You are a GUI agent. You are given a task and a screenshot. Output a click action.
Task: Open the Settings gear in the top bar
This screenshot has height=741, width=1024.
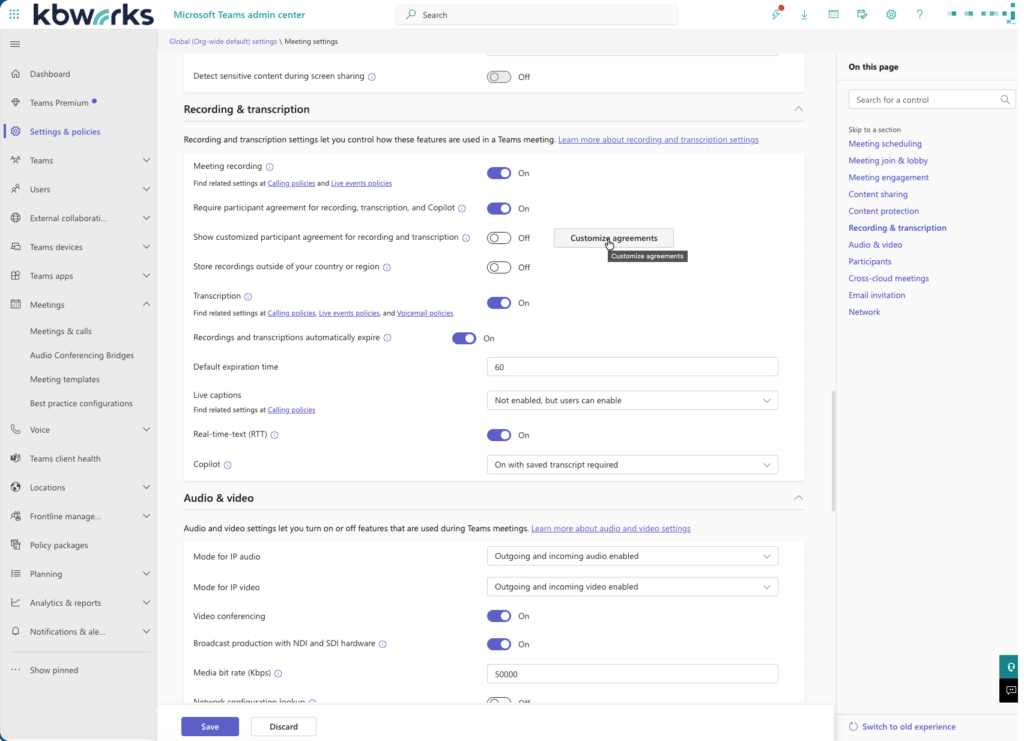pyautogui.click(x=890, y=14)
